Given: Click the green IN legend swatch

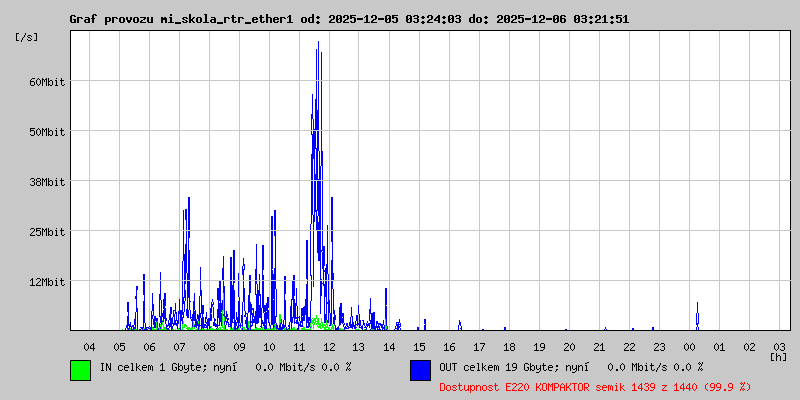Looking at the screenshot, I should click(x=80, y=370).
